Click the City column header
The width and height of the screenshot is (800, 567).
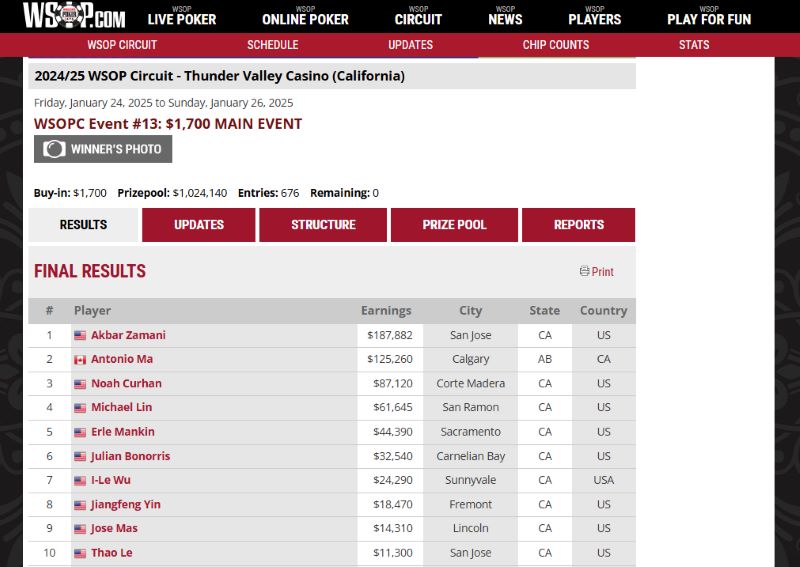[x=470, y=311]
